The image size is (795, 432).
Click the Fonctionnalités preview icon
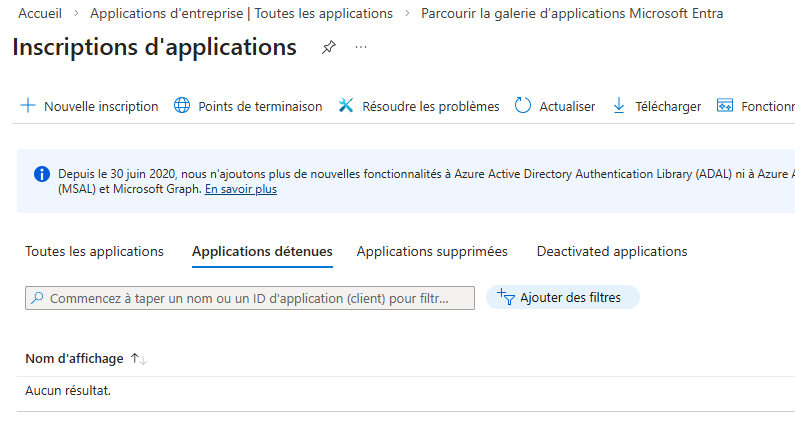coord(725,106)
